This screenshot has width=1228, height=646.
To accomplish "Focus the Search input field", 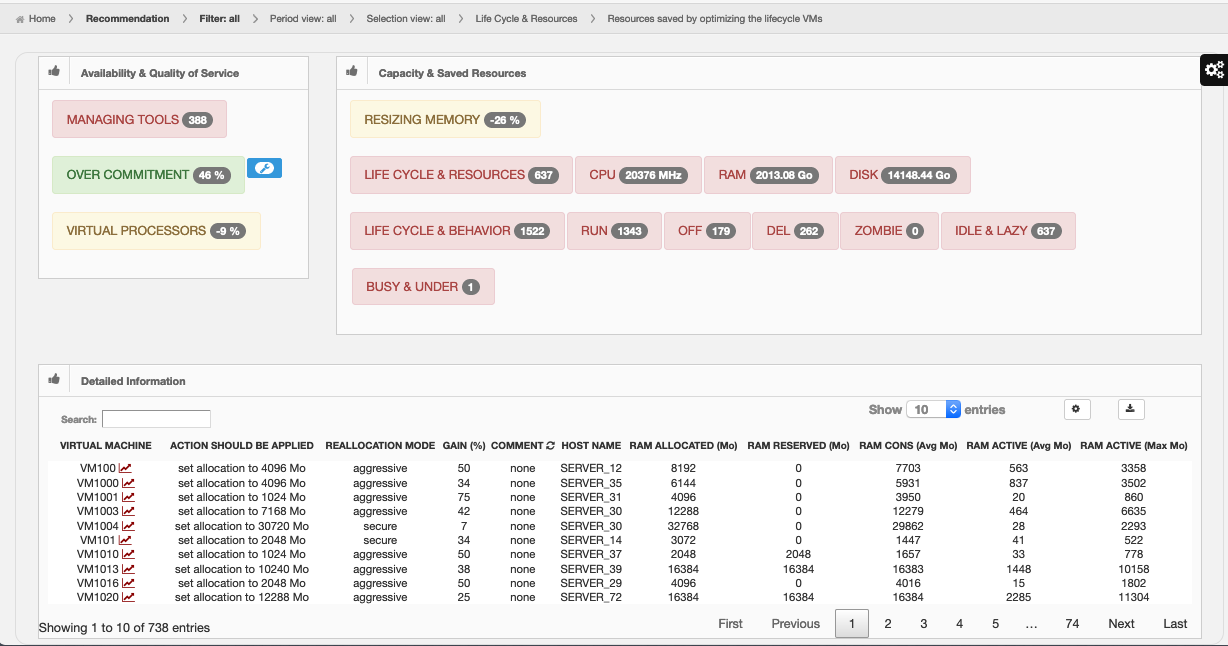I will pos(156,419).
